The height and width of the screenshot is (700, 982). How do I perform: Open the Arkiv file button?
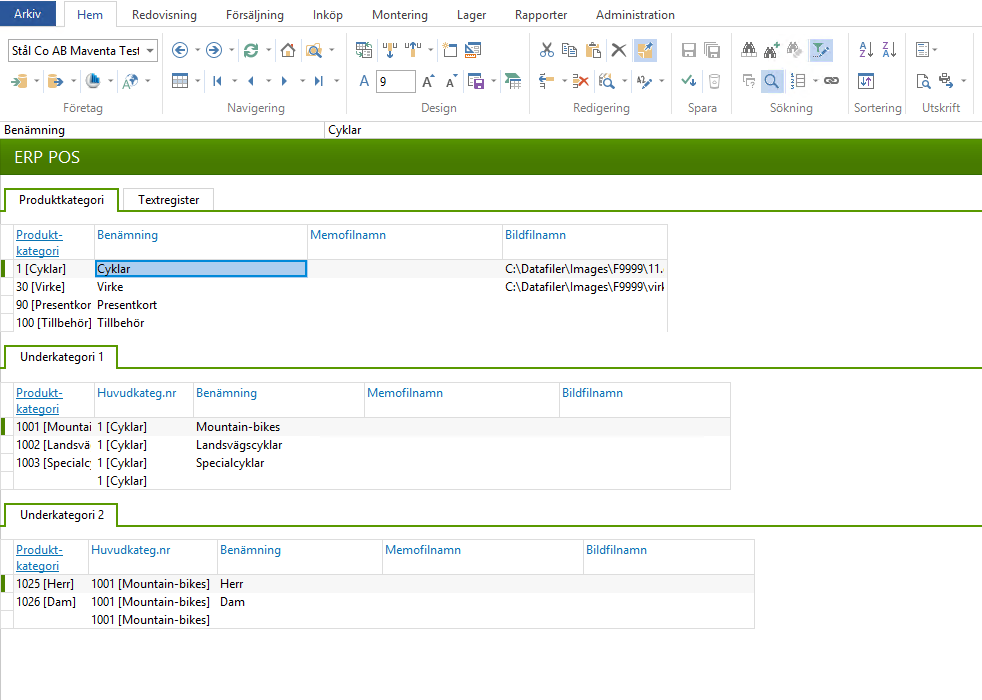point(28,15)
